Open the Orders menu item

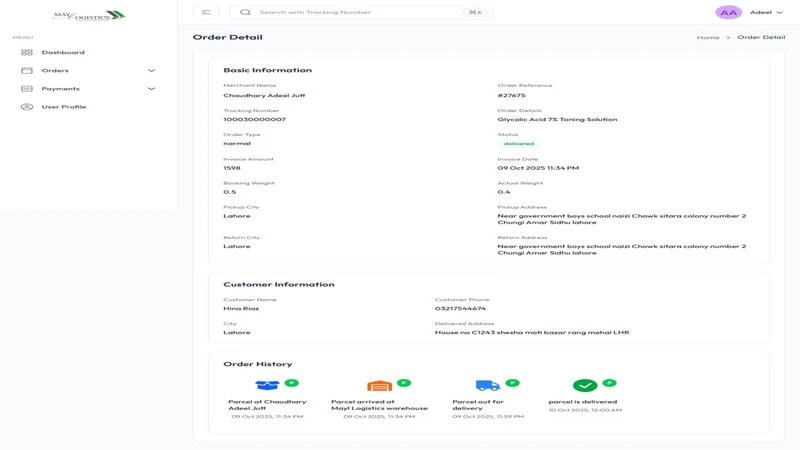point(88,70)
